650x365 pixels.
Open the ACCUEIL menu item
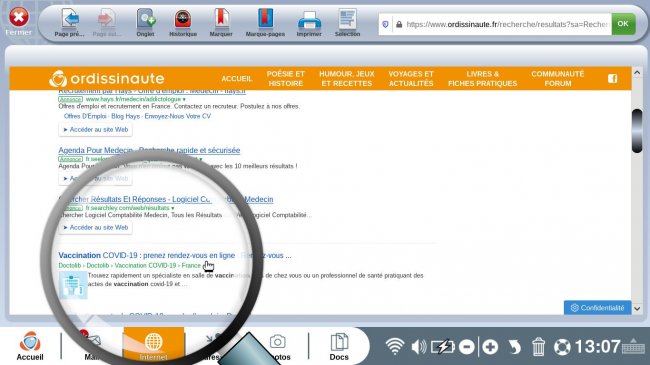pyautogui.click(x=237, y=79)
